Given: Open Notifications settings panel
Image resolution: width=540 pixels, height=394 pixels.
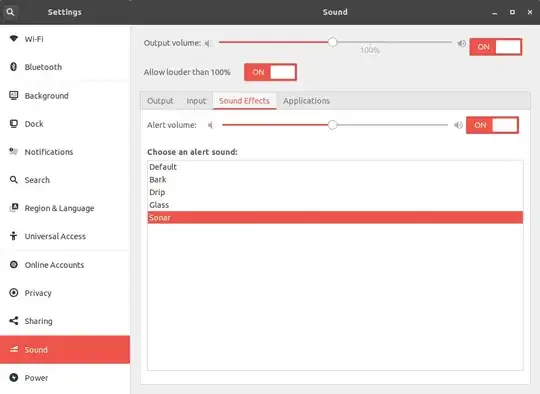Looking at the screenshot, I should tap(65, 152).
